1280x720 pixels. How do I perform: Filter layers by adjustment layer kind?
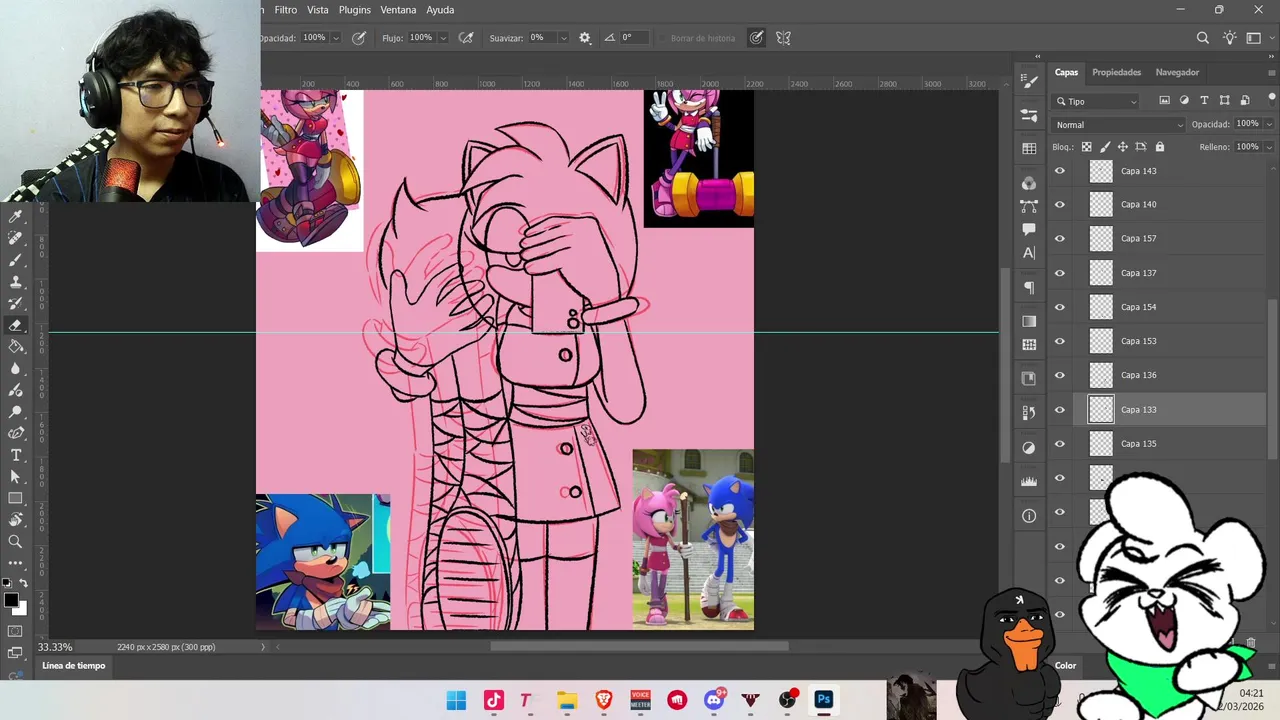pos(1184,101)
